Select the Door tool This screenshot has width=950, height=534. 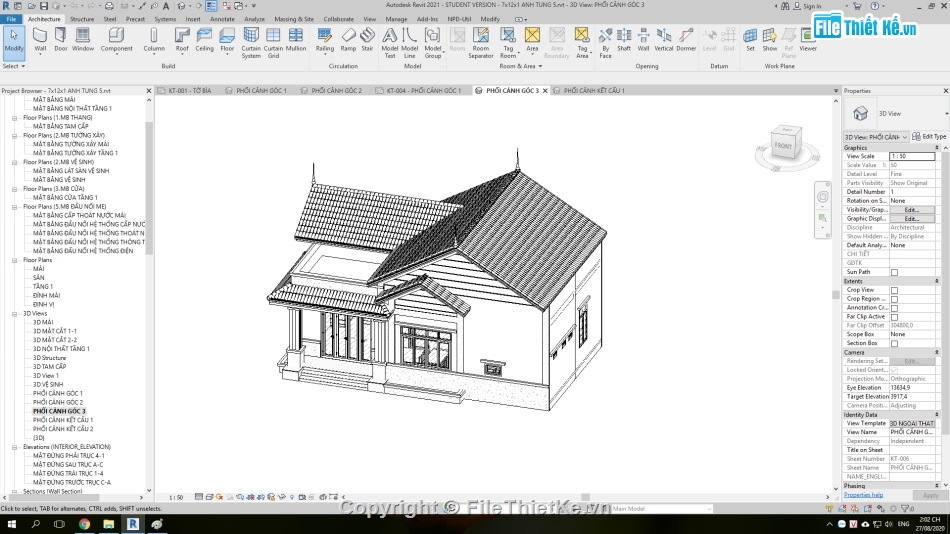tap(61, 40)
